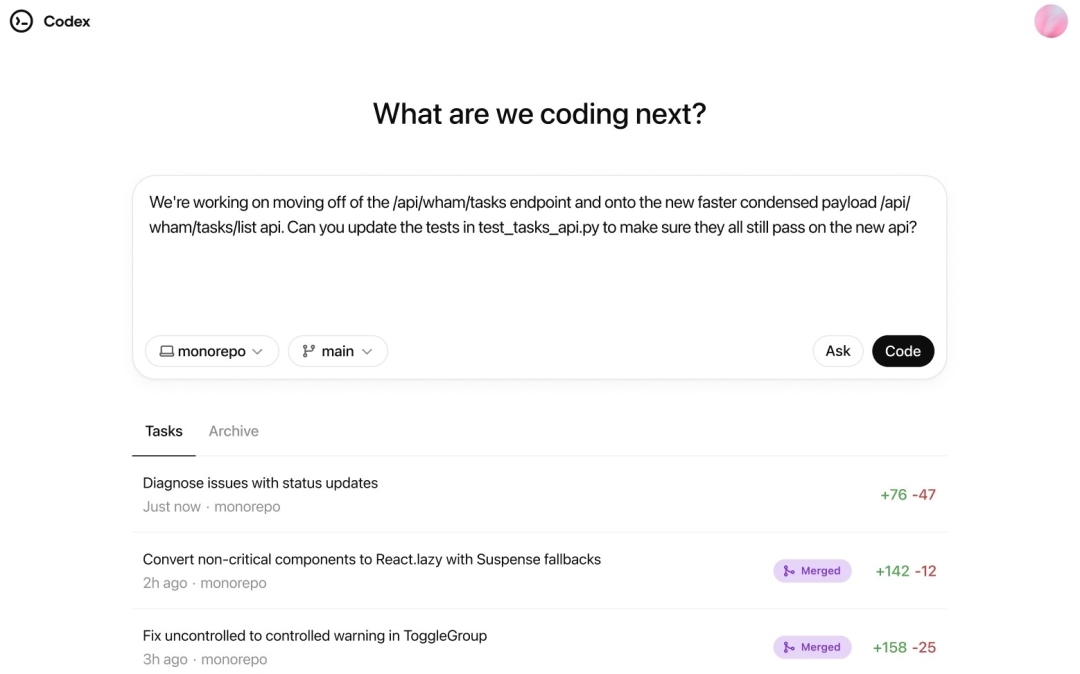Open the Convert non-critical components task
This screenshot has width=1080, height=674.
tap(371, 559)
